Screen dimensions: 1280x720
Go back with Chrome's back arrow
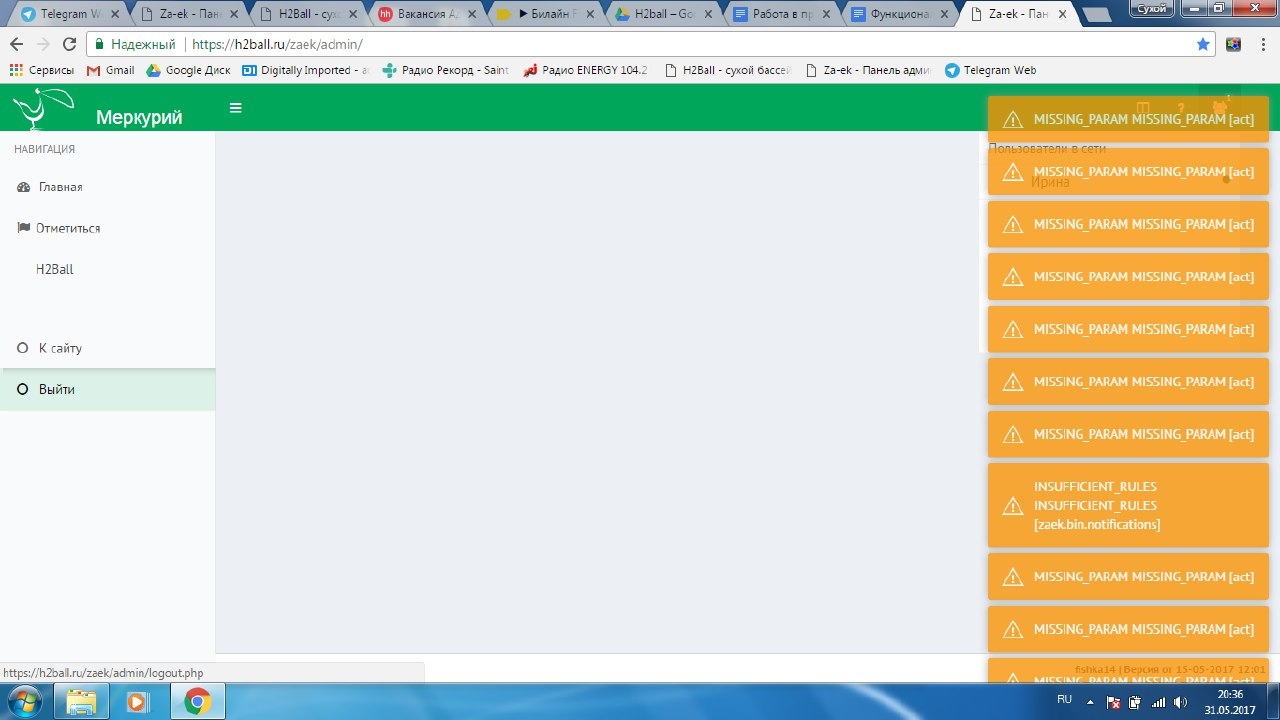pyautogui.click(x=16, y=45)
